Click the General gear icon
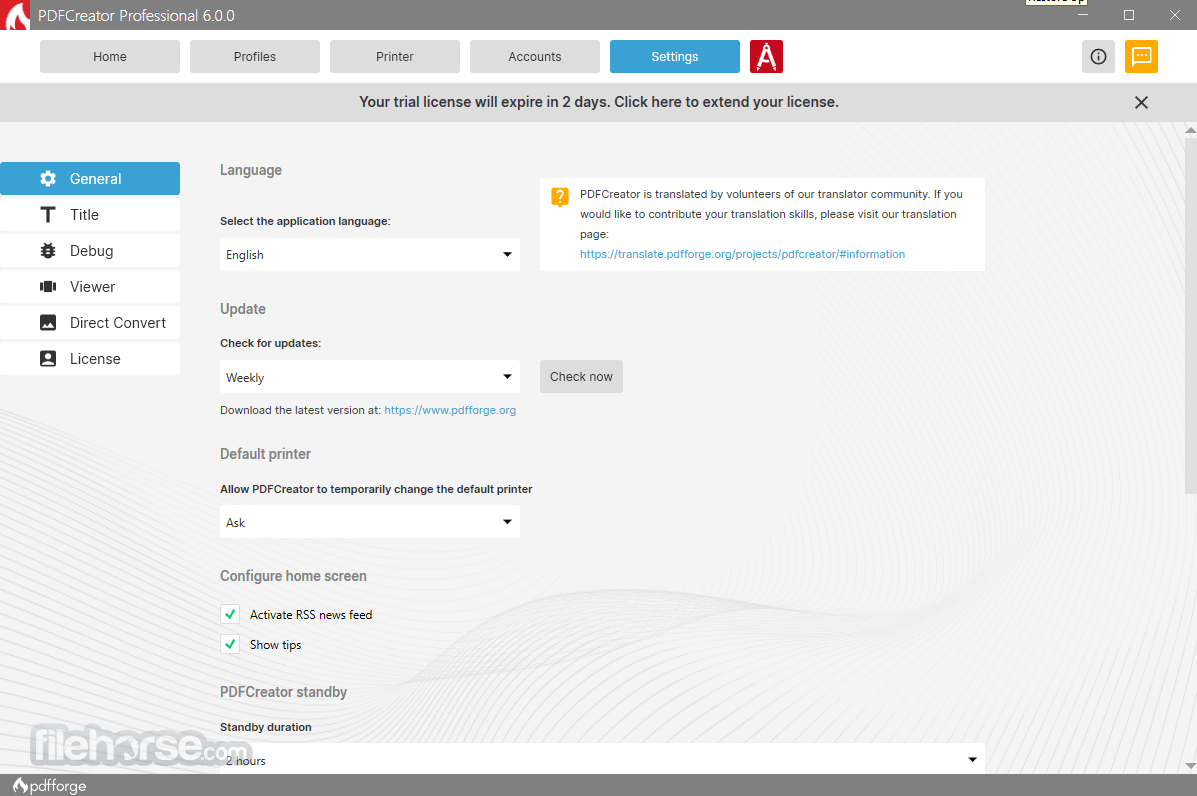1197x796 pixels. point(48,179)
